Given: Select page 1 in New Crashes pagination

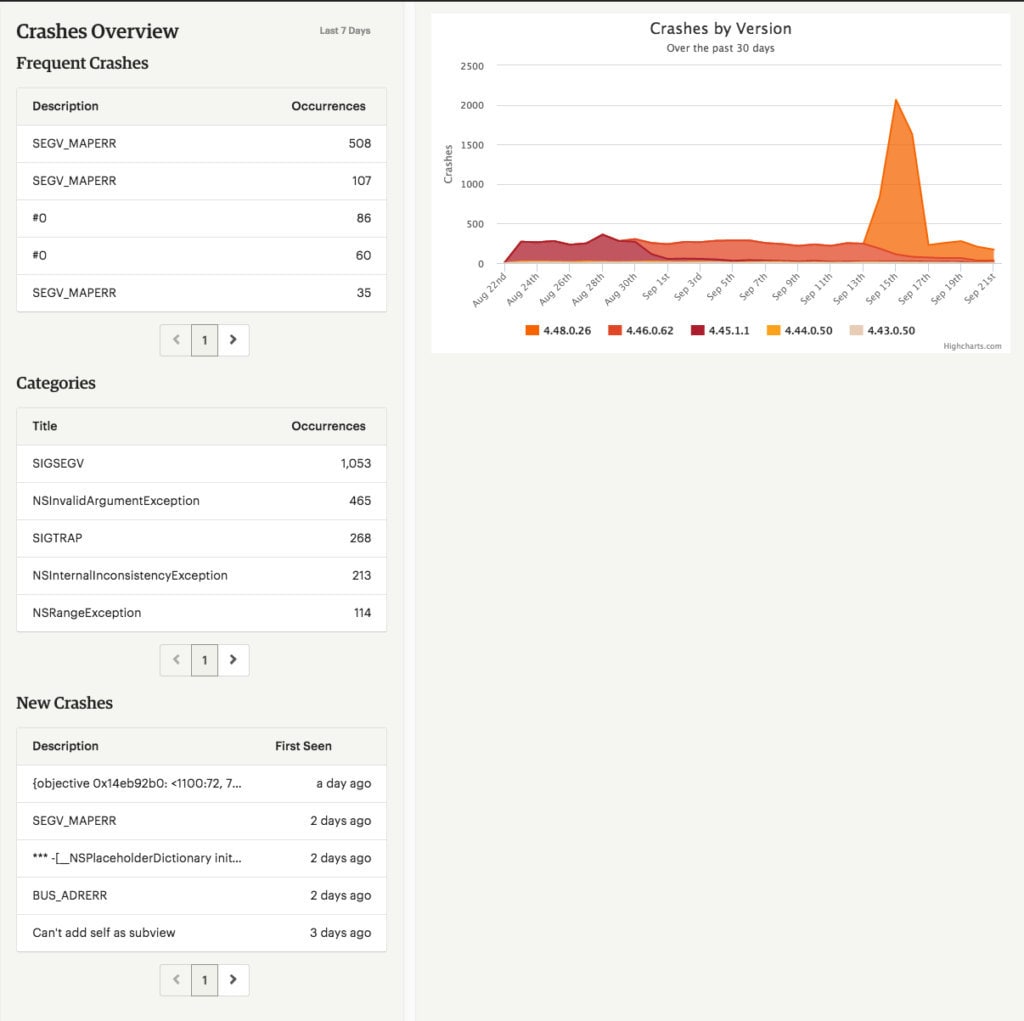Looking at the screenshot, I should click(204, 980).
